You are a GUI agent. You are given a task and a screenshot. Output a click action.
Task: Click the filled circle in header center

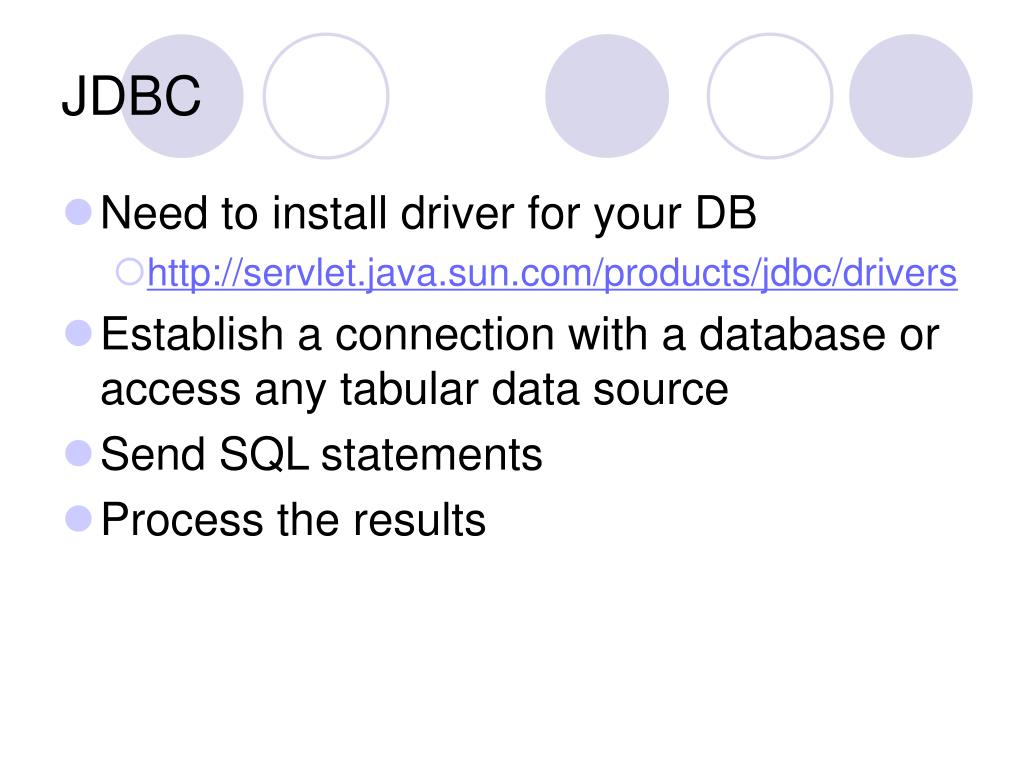point(607,96)
